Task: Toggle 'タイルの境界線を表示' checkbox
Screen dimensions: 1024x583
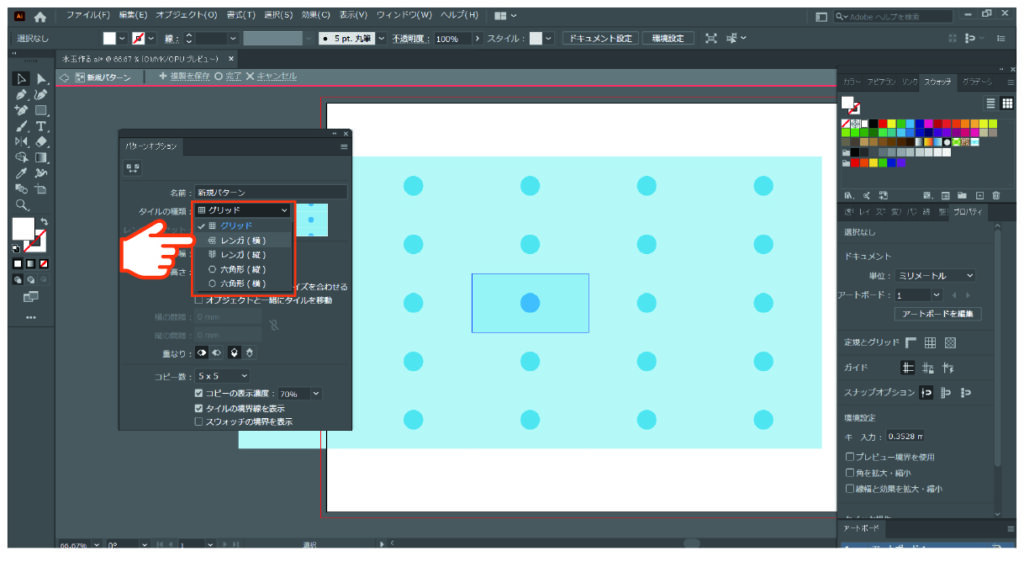Action: point(199,408)
